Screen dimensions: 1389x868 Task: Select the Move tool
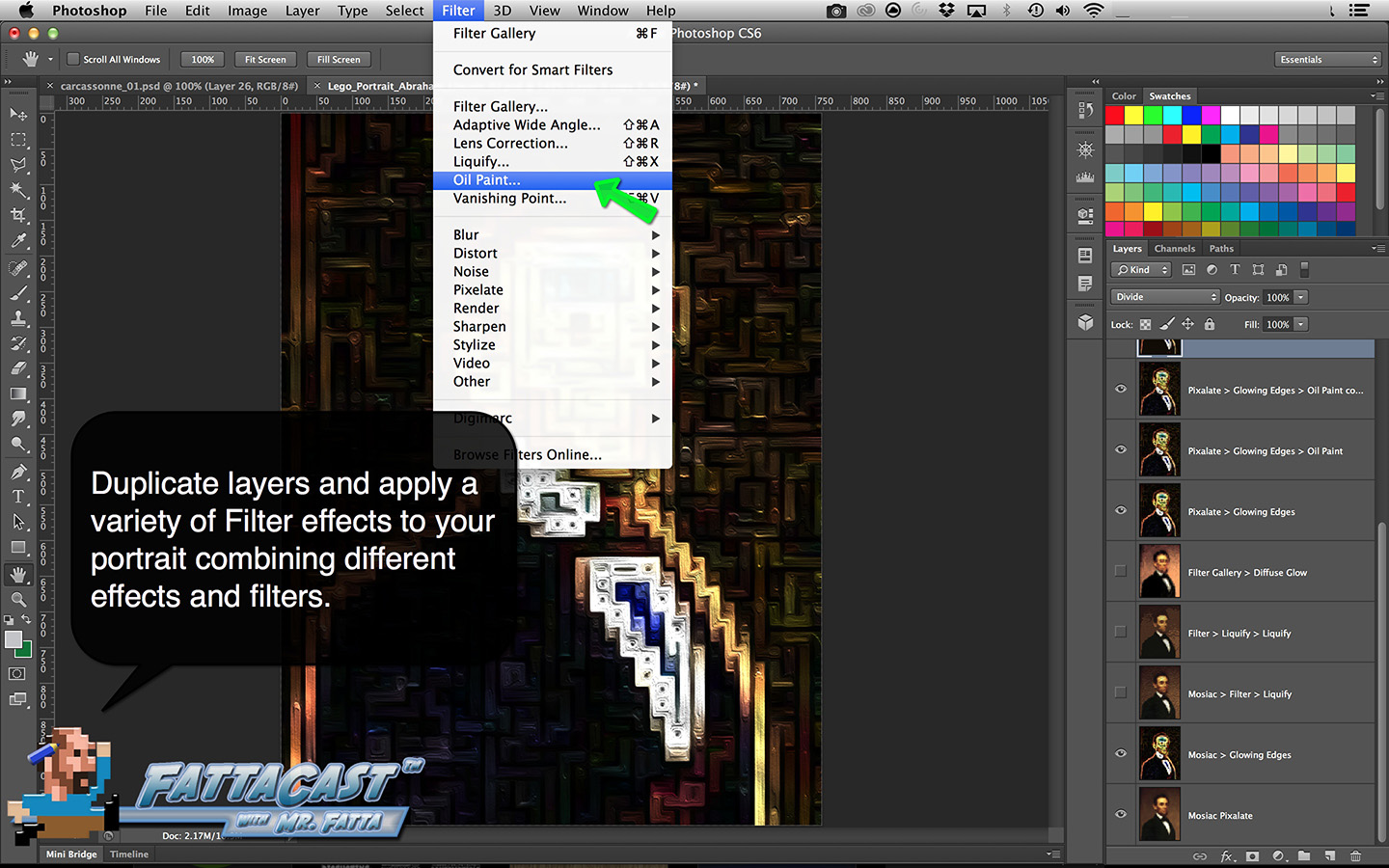[18, 115]
